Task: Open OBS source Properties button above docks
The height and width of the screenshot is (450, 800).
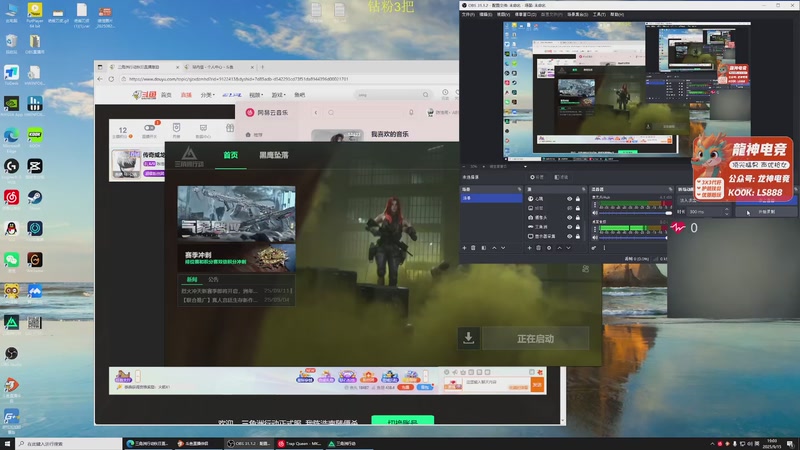Action: [x=536, y=177]
